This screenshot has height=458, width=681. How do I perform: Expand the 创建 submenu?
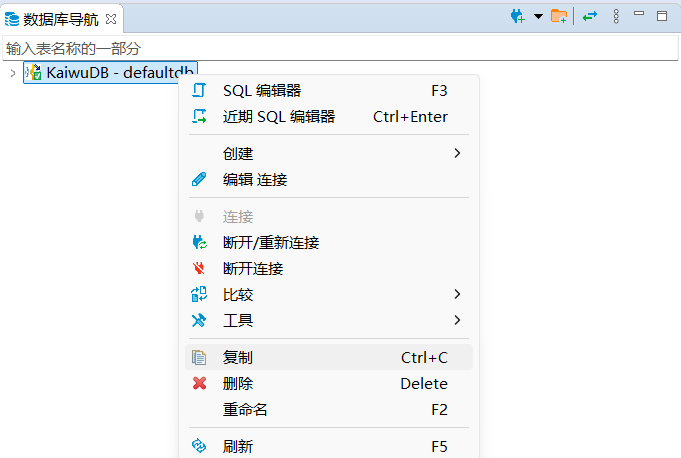tap(238, 154)
